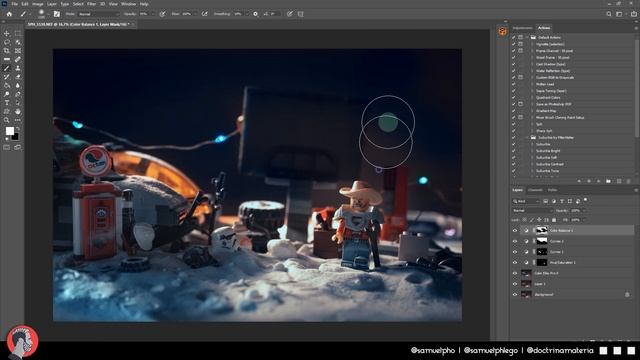The height and width of the screenshot is (360, 640).
Task: Toggle Quick Mask mode icon
Action: 7,147
